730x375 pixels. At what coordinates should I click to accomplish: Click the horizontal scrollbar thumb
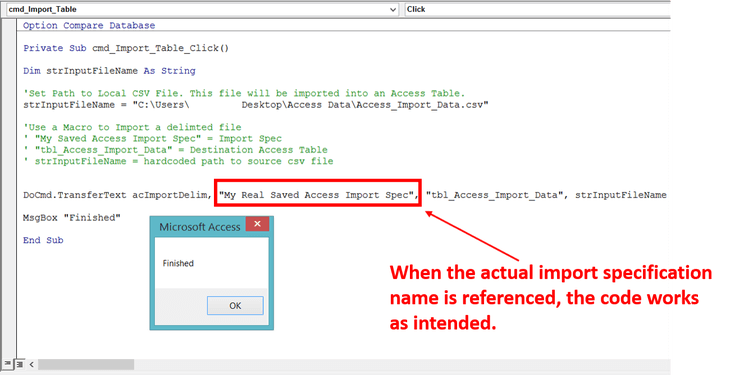[x=86, y=364]
